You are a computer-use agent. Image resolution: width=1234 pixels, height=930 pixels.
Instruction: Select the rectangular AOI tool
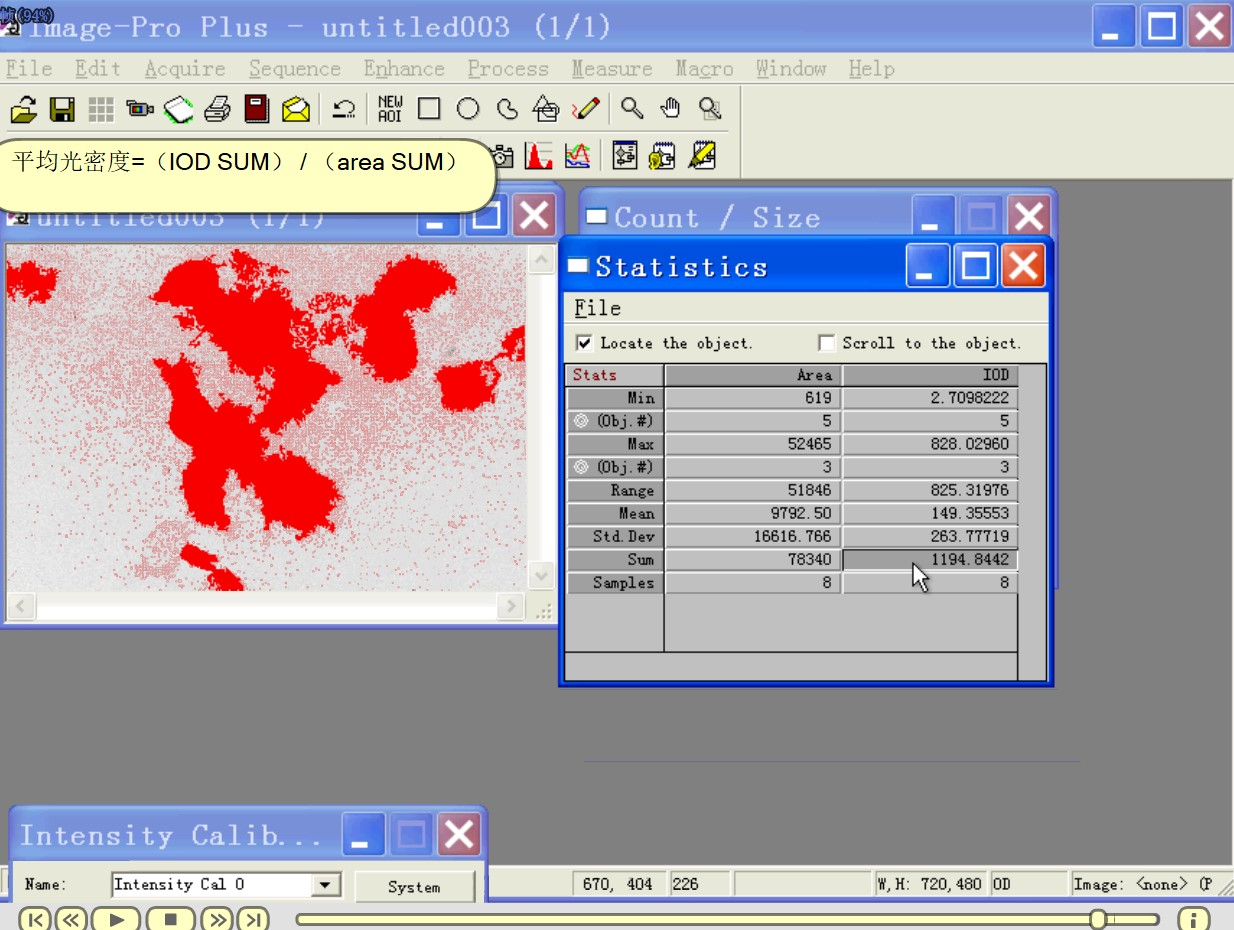(x=430, y=108)
